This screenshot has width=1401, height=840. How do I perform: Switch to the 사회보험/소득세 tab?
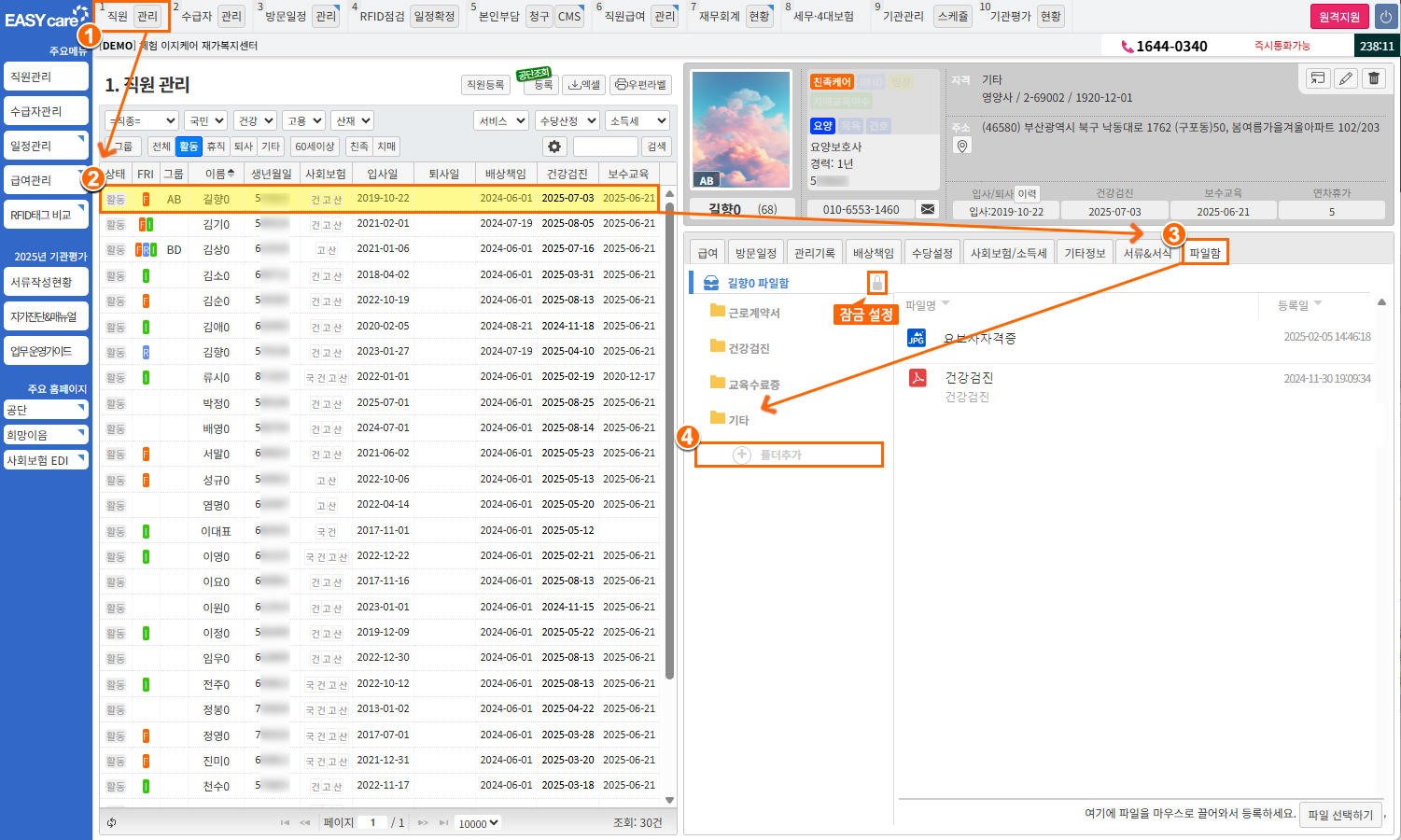coord(1009,253)
